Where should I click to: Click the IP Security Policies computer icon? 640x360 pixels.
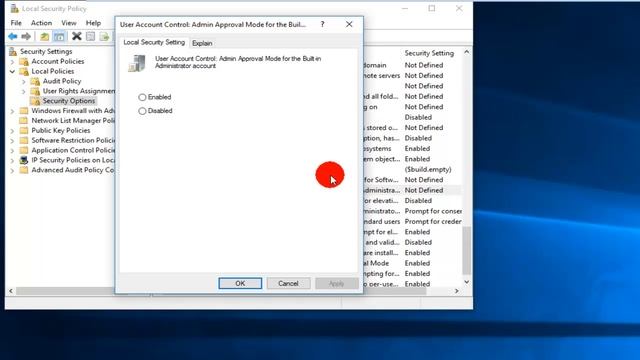coord(24,160)
